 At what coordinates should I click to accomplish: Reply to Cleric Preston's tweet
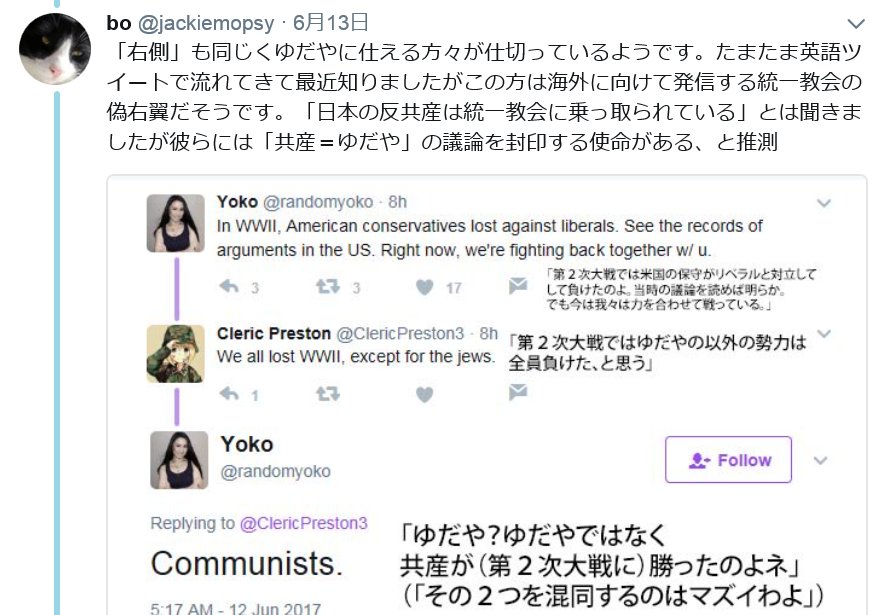click(x=229, y=394)
